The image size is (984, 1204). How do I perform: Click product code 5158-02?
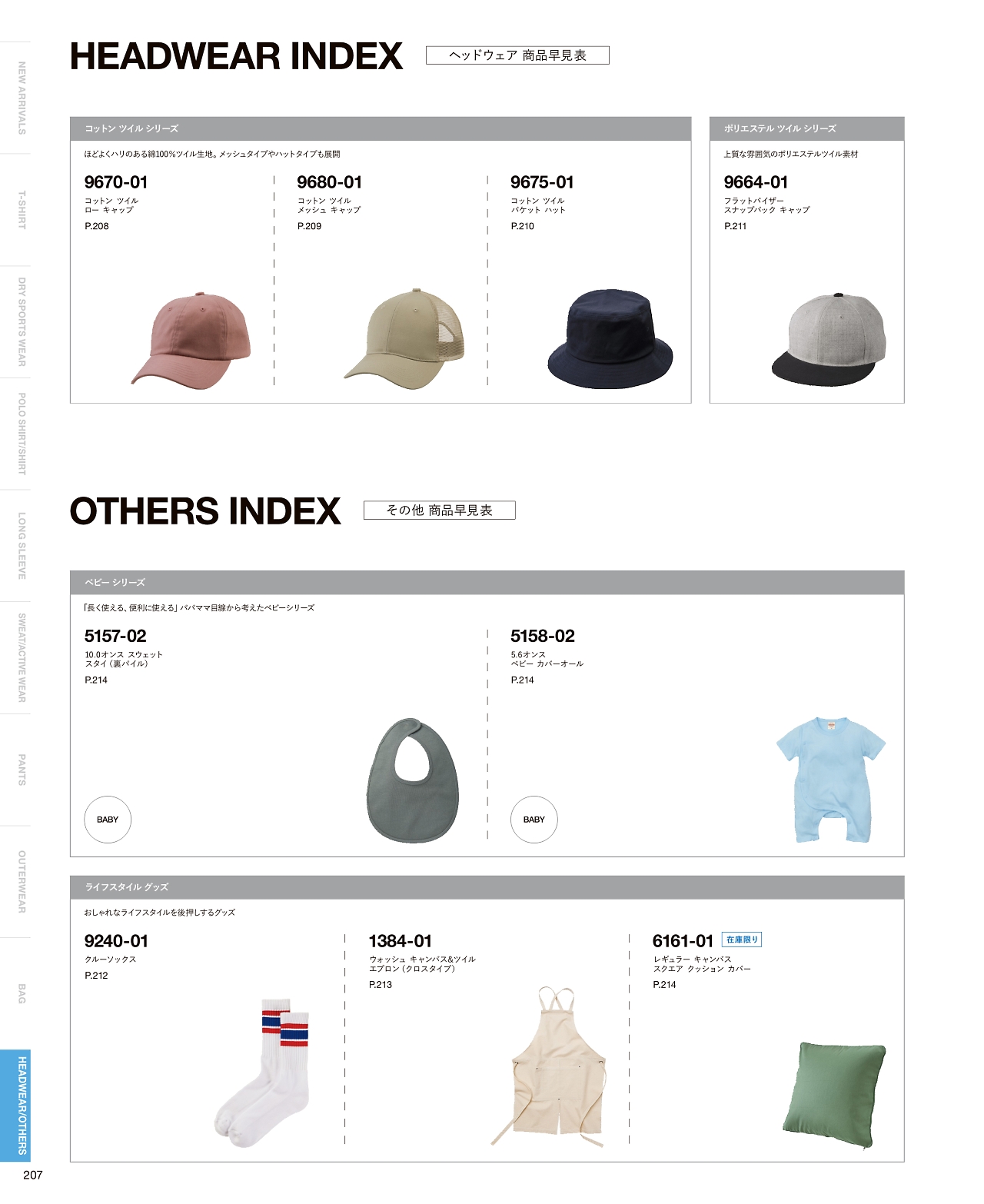click(x=543, y=636)
